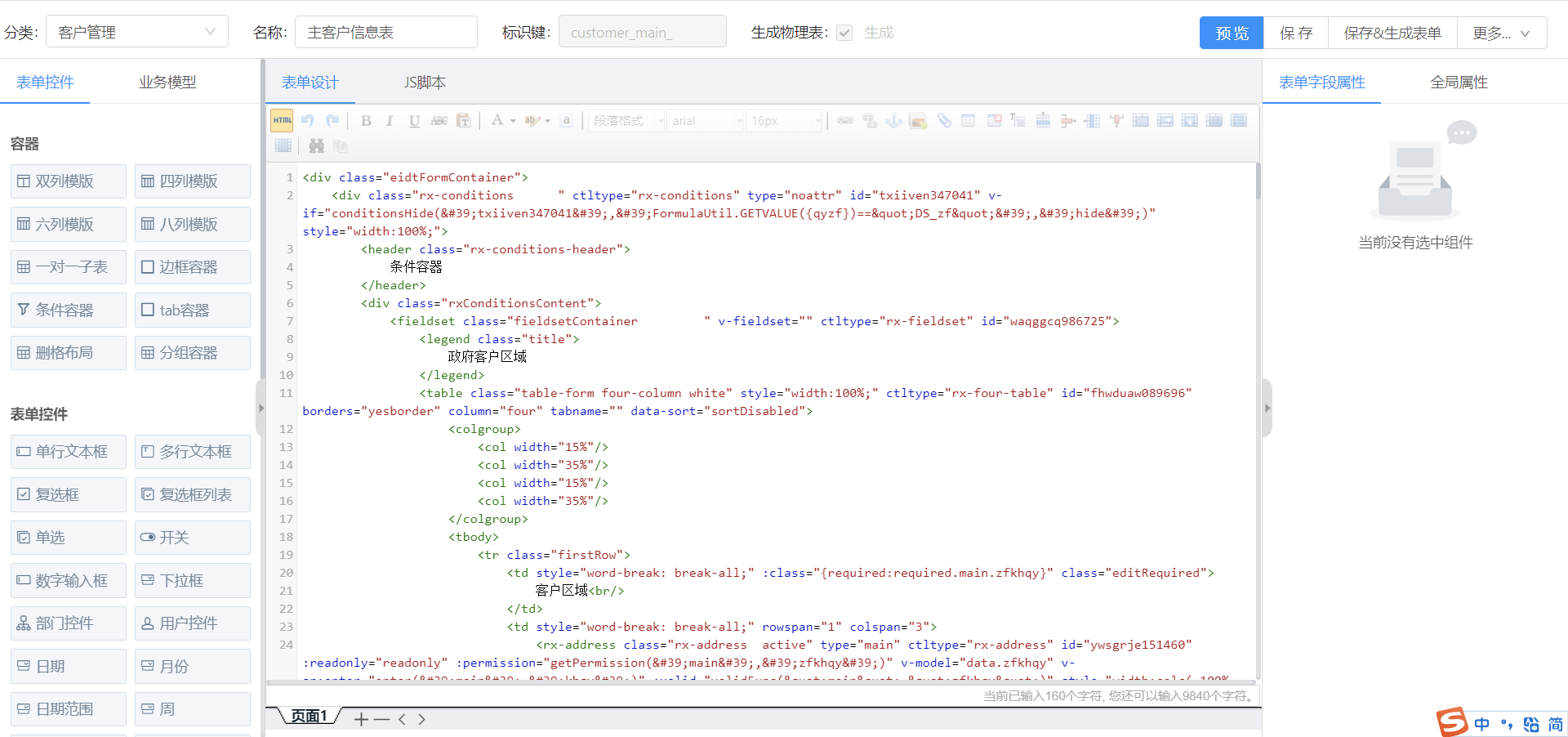Toggle the HTML source code mode icon
This screenshot has height=737, width=1568.
283,120
